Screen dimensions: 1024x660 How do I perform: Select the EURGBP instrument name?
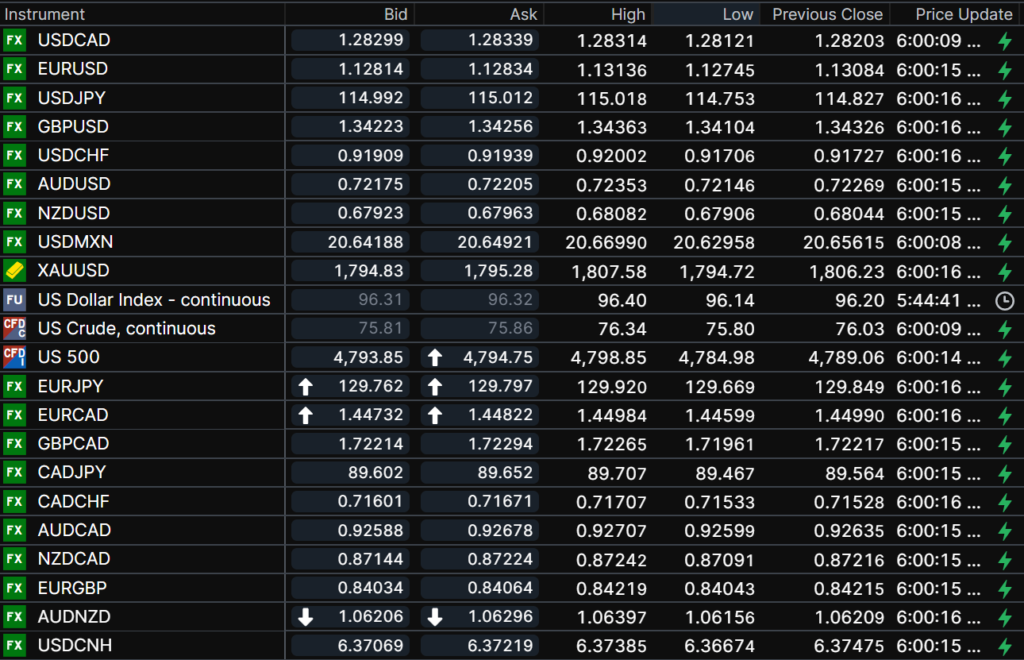pyautogui.click(x=73, y=588)
